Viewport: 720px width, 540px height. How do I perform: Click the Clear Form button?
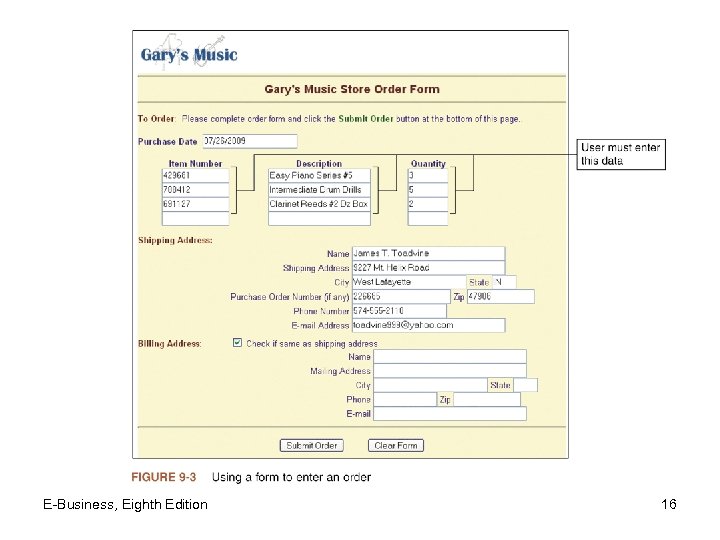[x=396, y=445]
